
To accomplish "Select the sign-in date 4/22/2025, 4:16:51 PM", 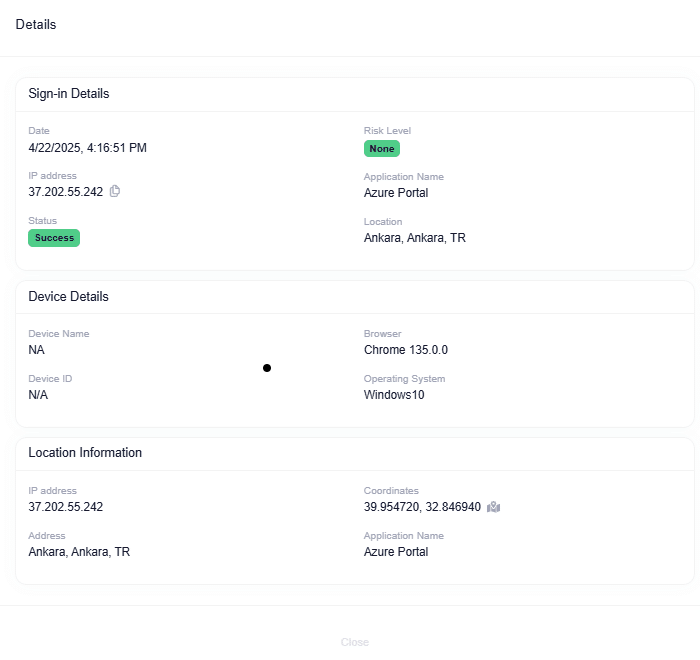I will (88, 148).
